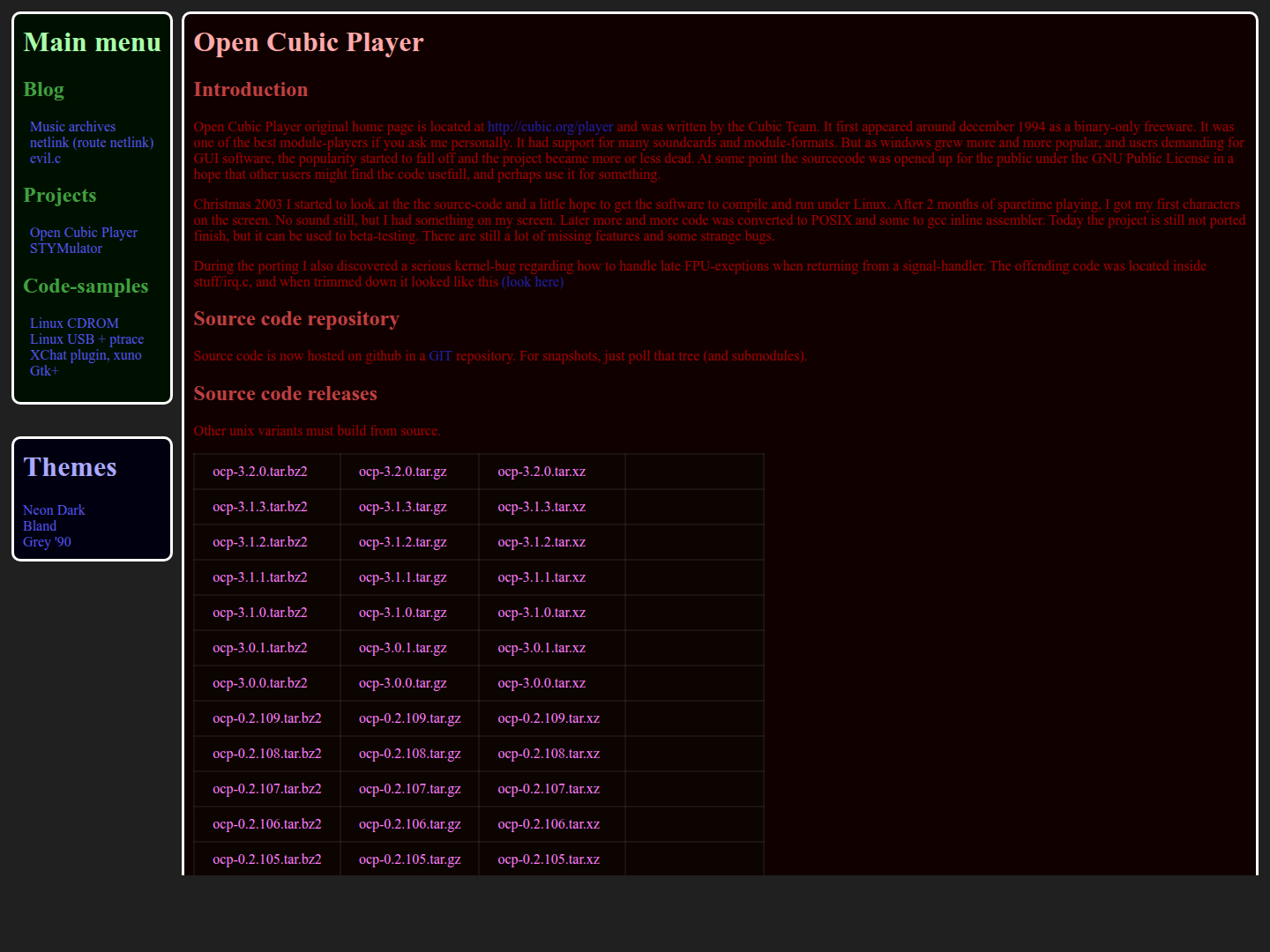The width and height of the screenshot is (1270, 952).
Task: Click the Source code releases heading
Action: [286, 394]
